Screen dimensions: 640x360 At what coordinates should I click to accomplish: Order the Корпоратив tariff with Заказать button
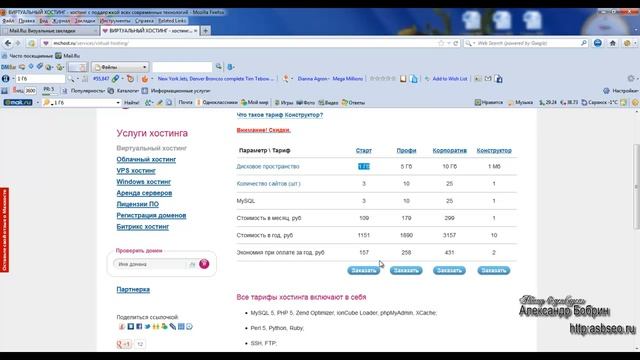pyautogui.click(x=449, y=270)
